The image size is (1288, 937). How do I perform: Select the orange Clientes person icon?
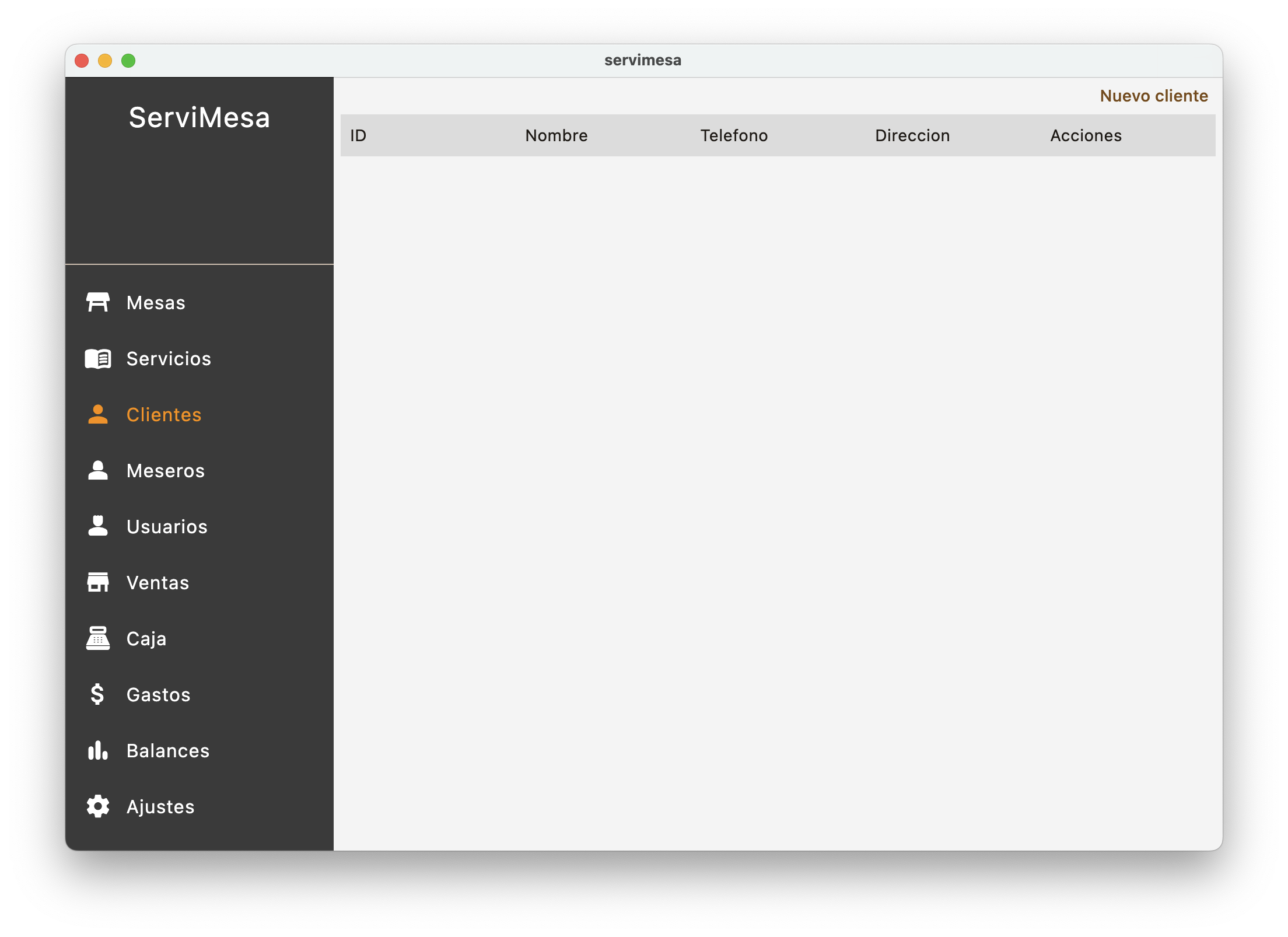coord(98,415)
